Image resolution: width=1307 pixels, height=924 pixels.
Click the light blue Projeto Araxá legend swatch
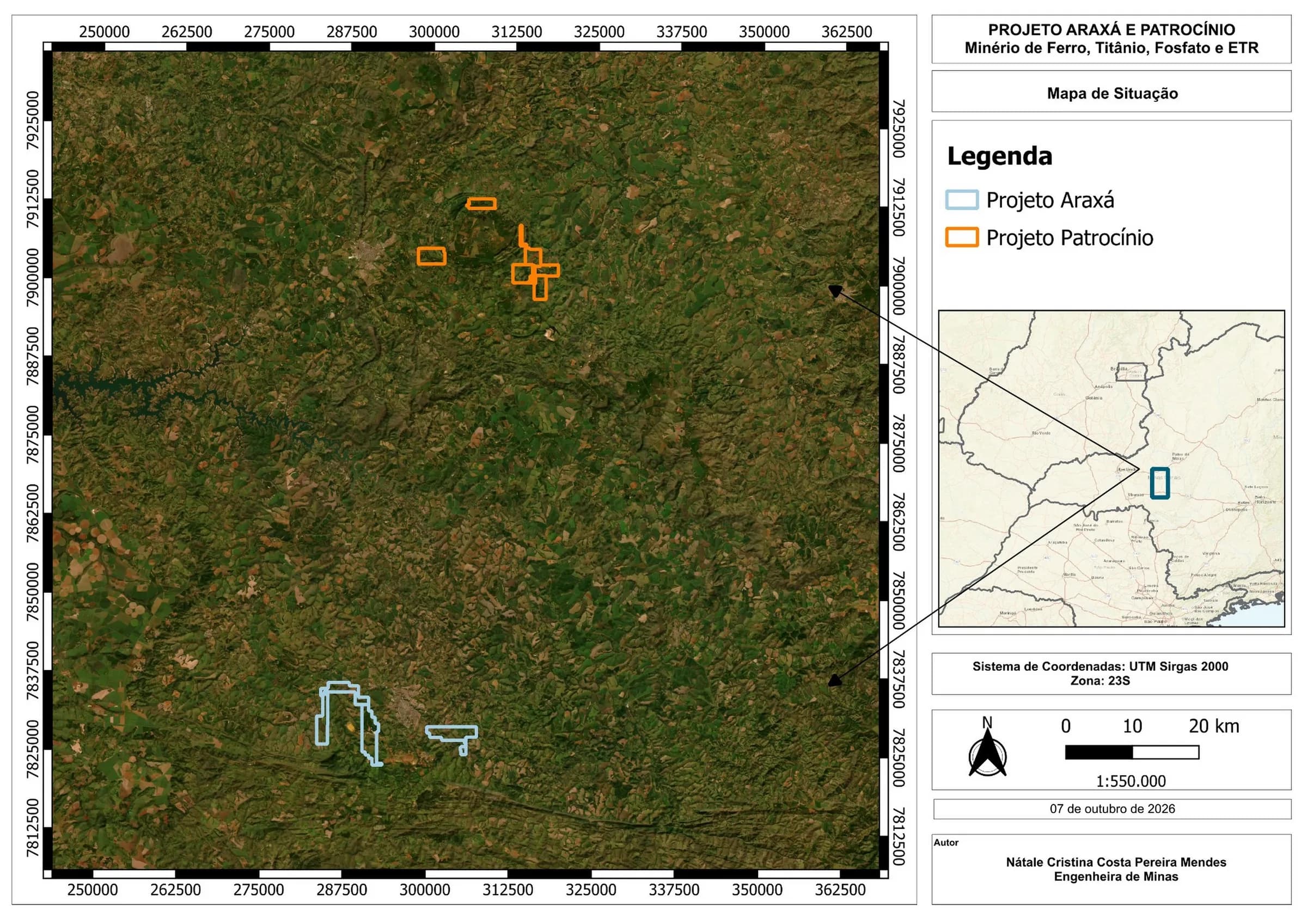[962, 200]
